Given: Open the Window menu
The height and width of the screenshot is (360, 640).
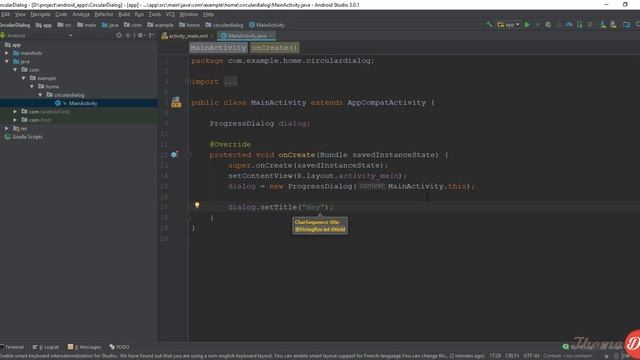Looking at the screenshot, I should point(189,14).
